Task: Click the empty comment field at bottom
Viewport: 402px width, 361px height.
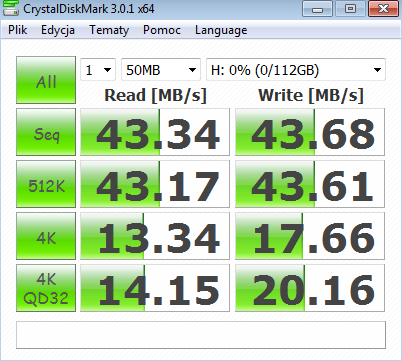Action: coord(201,335)
